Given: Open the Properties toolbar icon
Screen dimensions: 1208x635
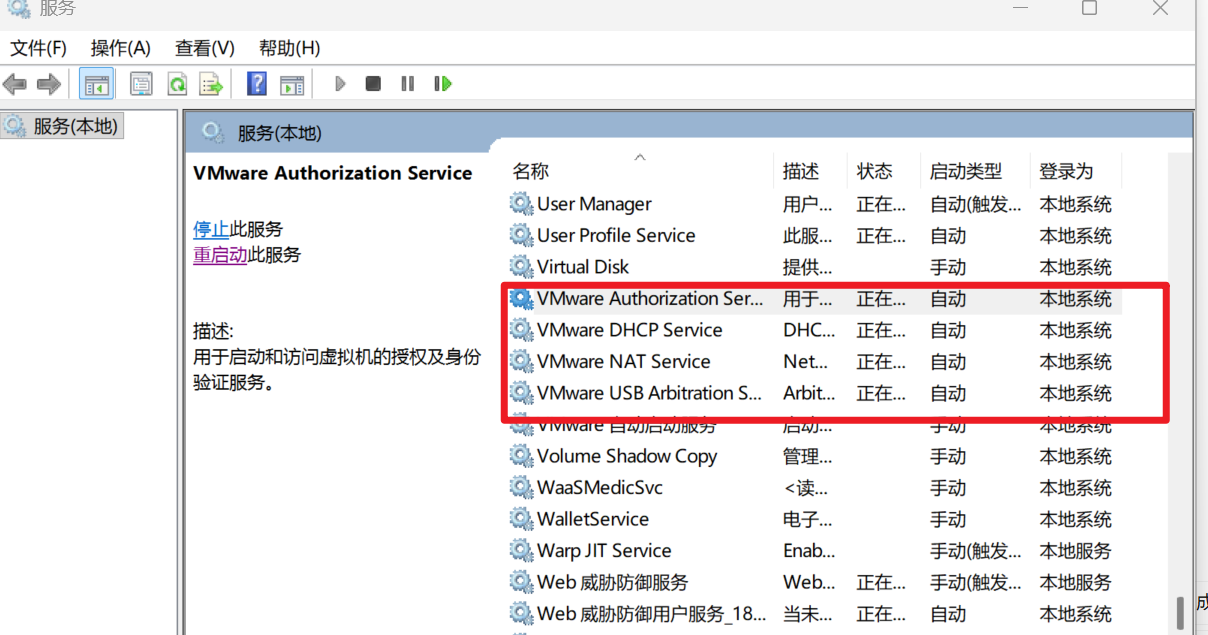Looking at the screenshot, I should (141, 84).
